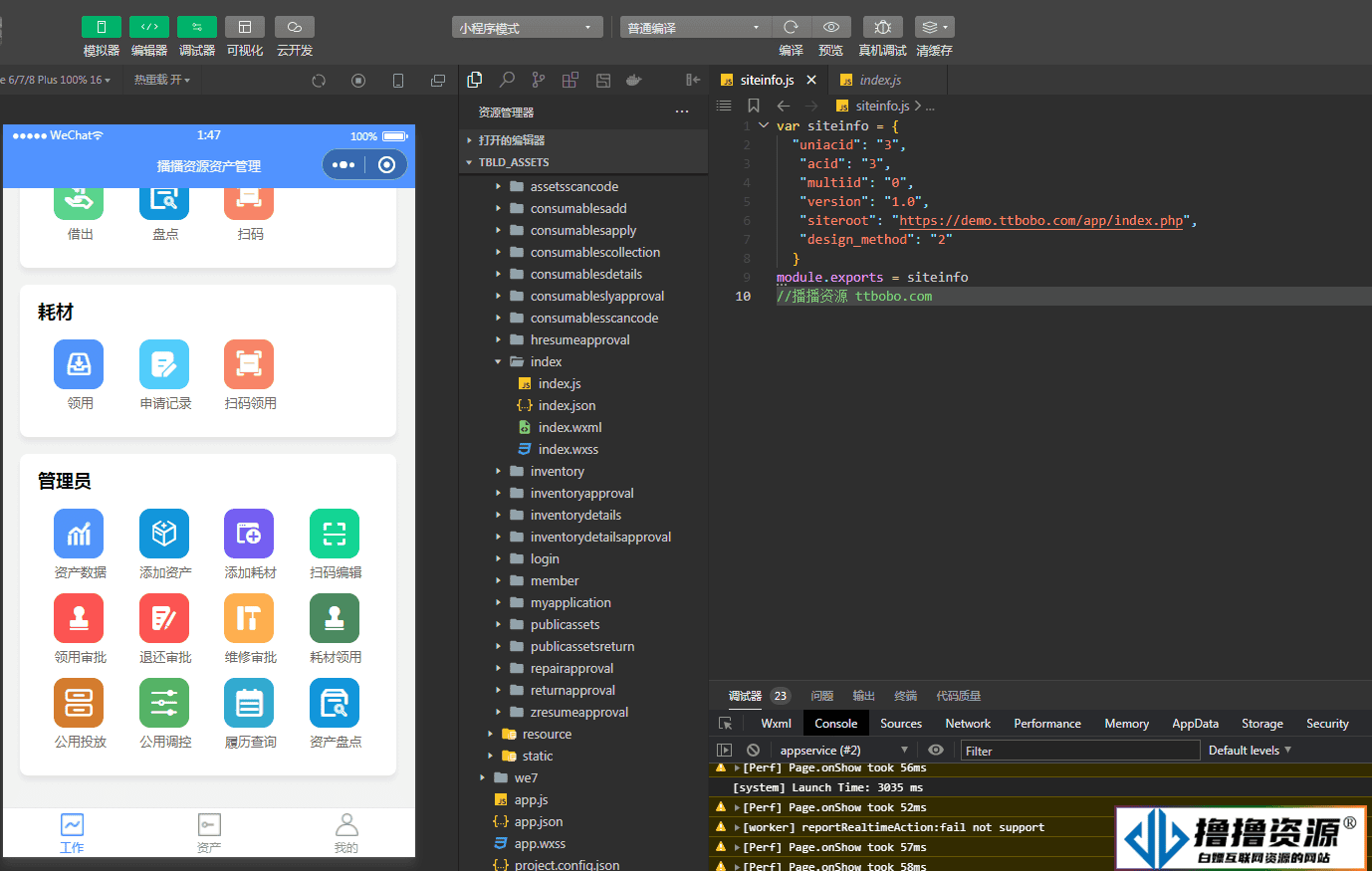Screen dimensions: 1372x871
Task: Open the explorer files icon
Action: coord(475,80)
